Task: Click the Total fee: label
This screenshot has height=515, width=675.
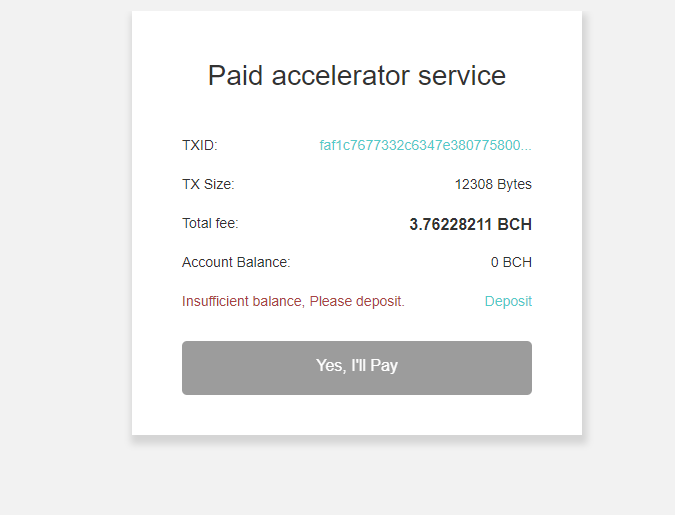Action: coord(210,223)
